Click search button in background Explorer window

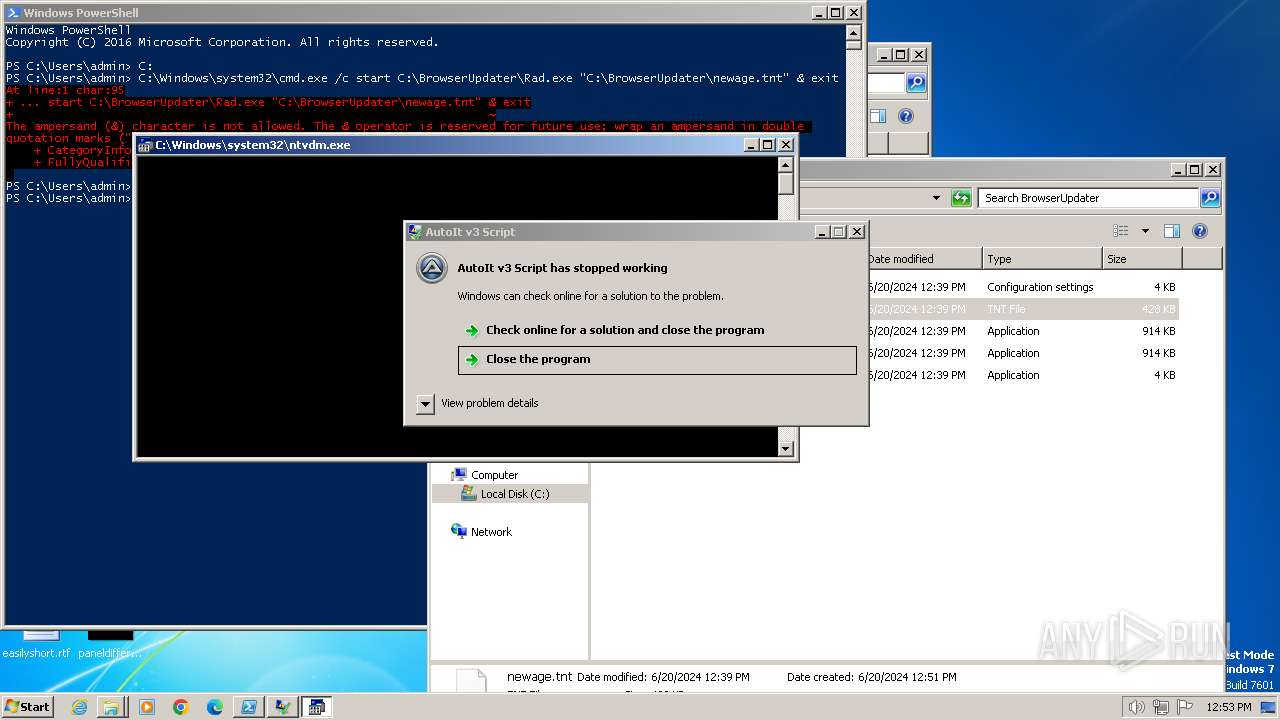(916, 83)
